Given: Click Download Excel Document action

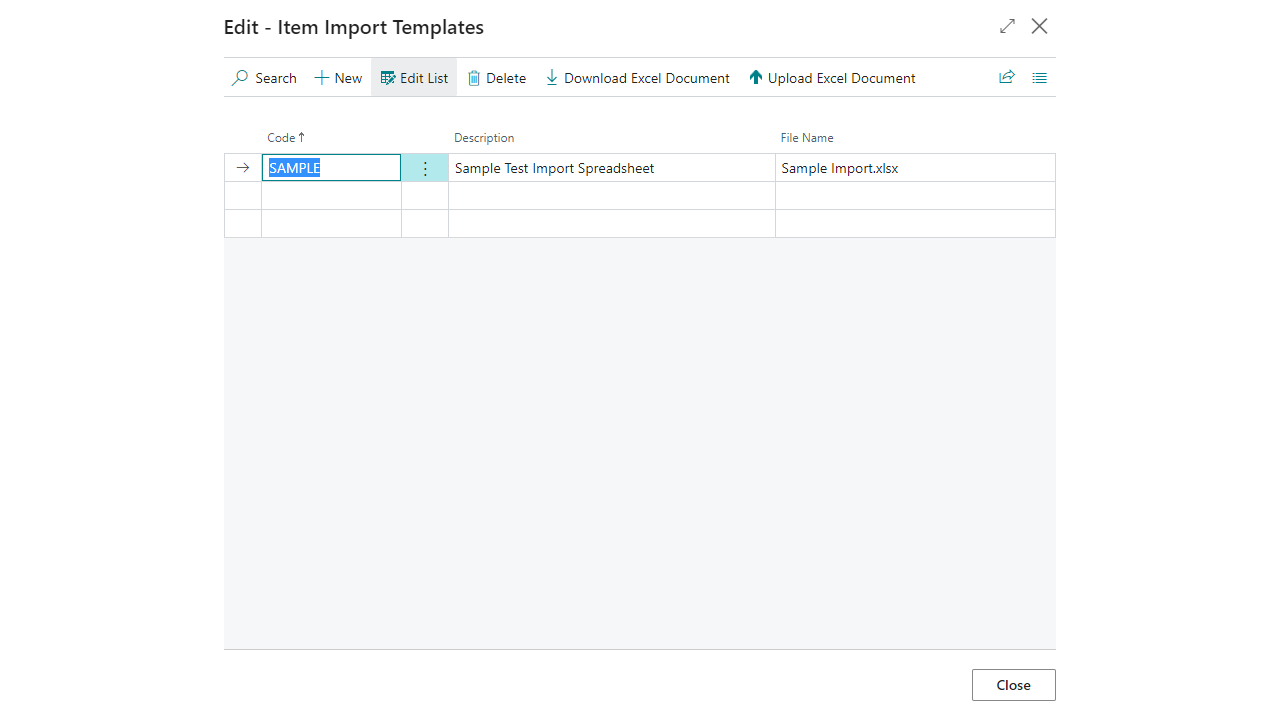Looking at the screenshot, I should (x=638, y=78).
